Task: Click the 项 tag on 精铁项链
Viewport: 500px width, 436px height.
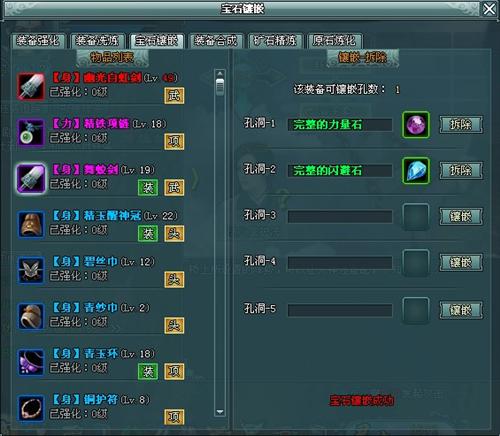Action: point(174,142)
